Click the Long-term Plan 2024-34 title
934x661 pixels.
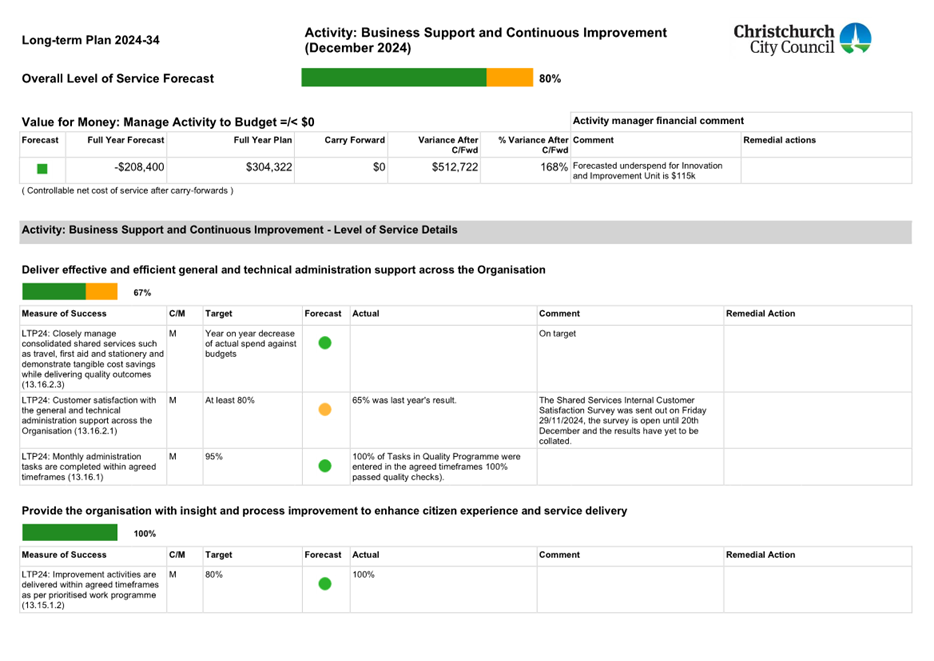click(x=90, y=41)
